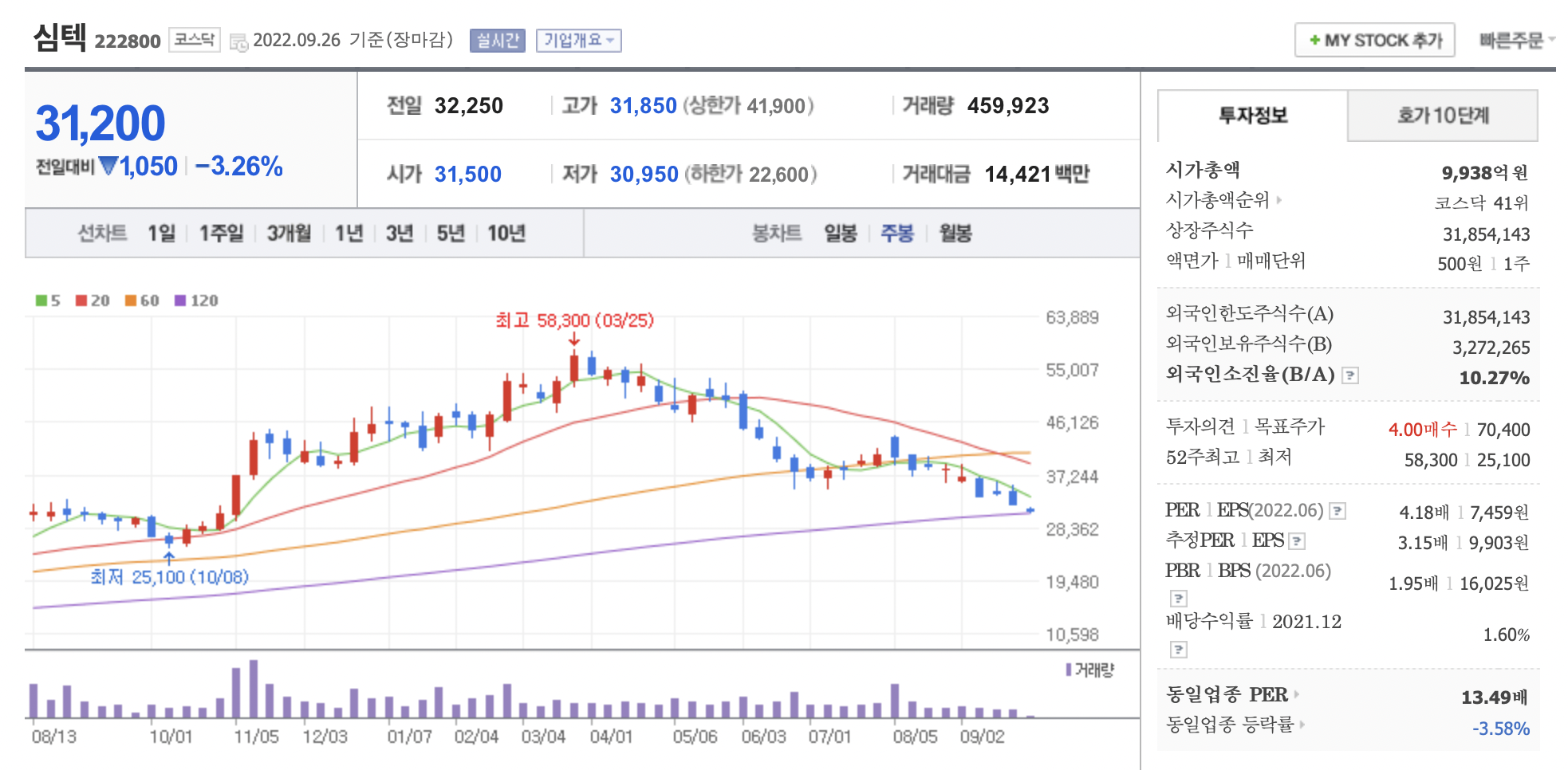Select the 1일 line chart period
Image resolution: width=1568 pixels, height=770 pixels.
[x=162, y=234]
